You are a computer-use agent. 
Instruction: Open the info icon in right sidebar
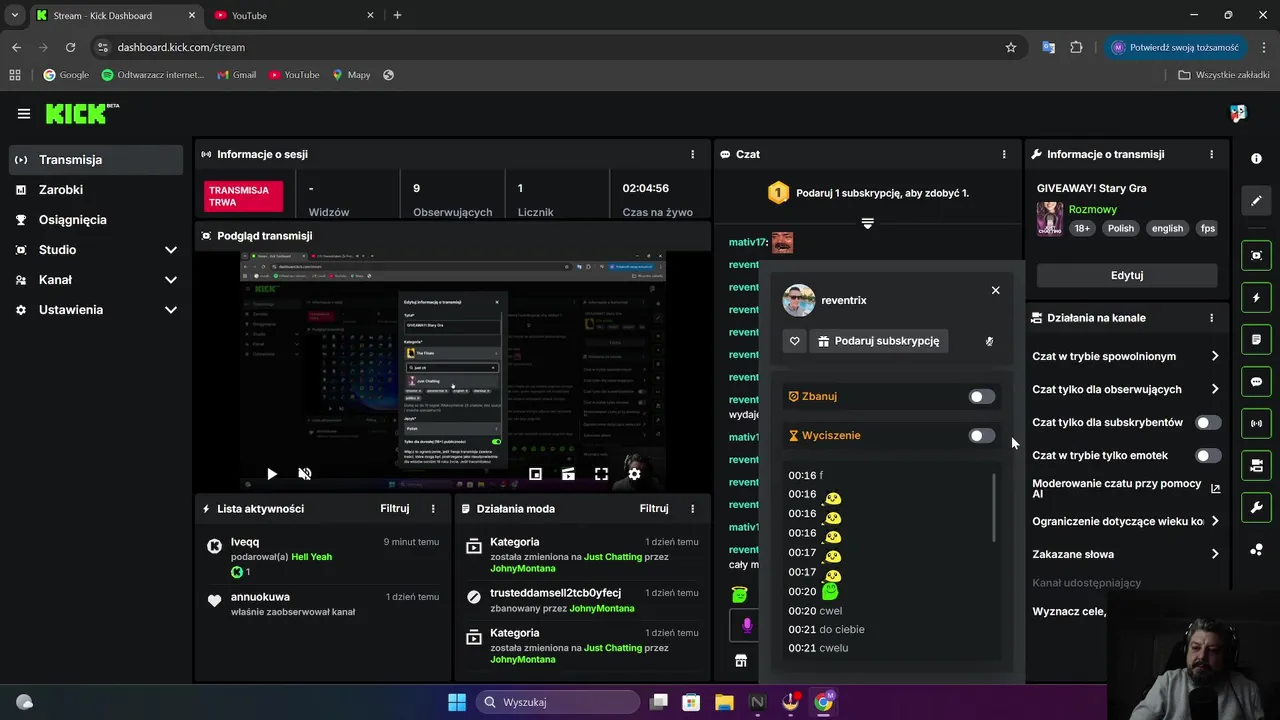pos(1257,159)
